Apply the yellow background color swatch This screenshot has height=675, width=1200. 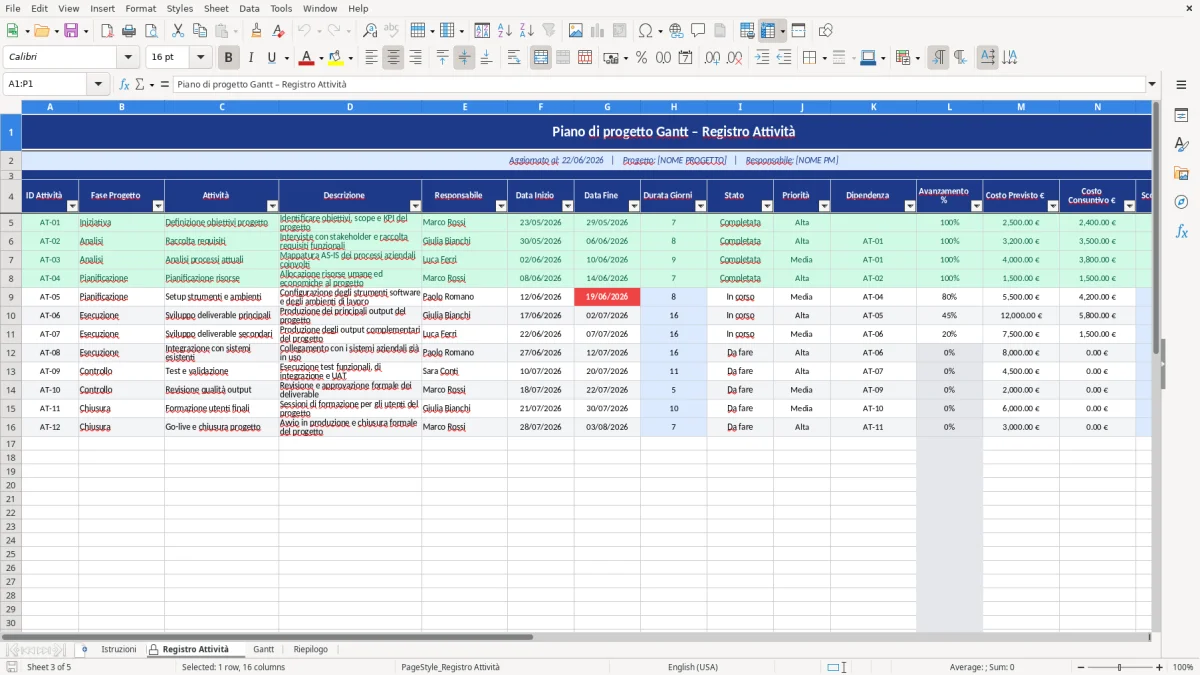335,58
